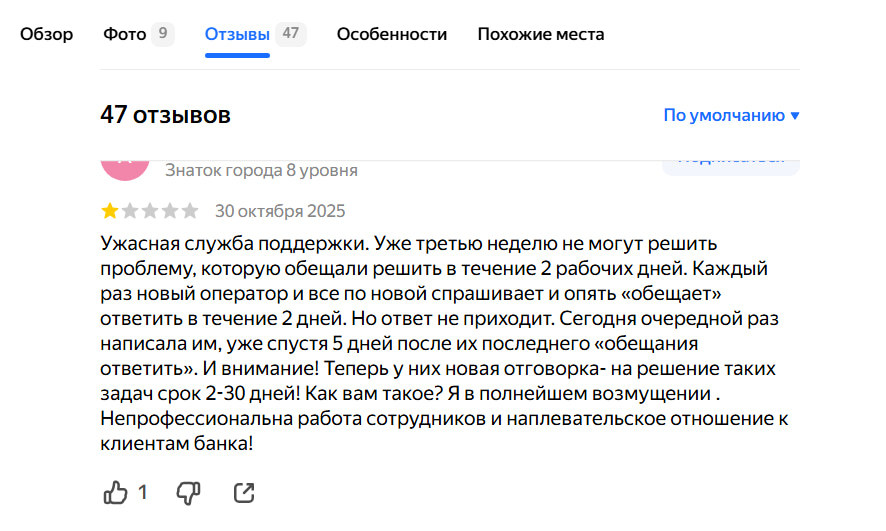Open the Похожие места tab

(x=540, y=34)
